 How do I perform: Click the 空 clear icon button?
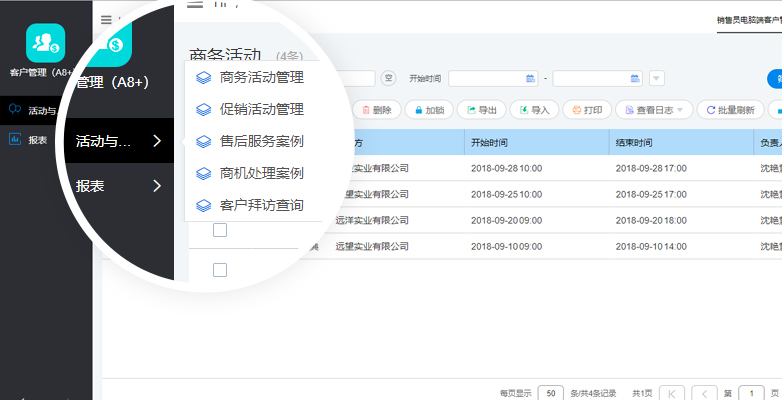pos(390,78)
